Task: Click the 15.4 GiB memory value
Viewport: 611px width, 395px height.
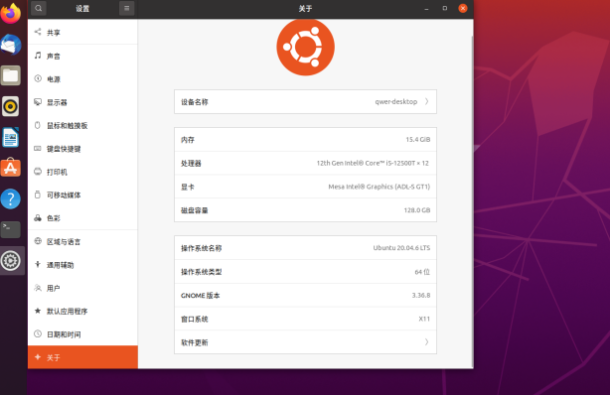Action: 418,139
